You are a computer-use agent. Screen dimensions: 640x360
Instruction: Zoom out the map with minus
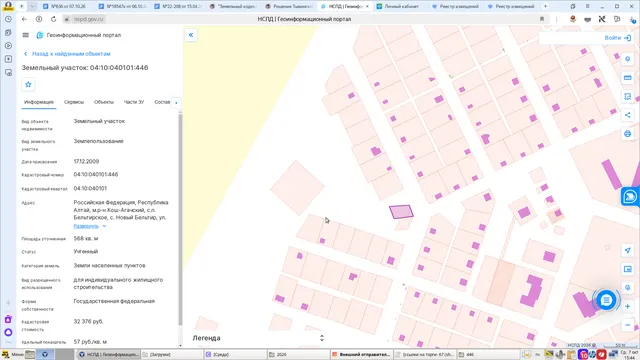click(x=628, y=325)
